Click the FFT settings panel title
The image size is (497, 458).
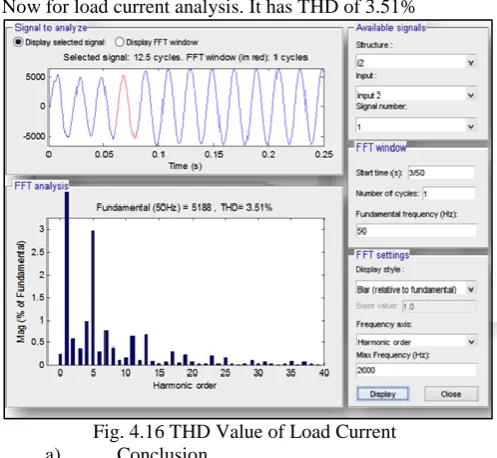[382, 255]
